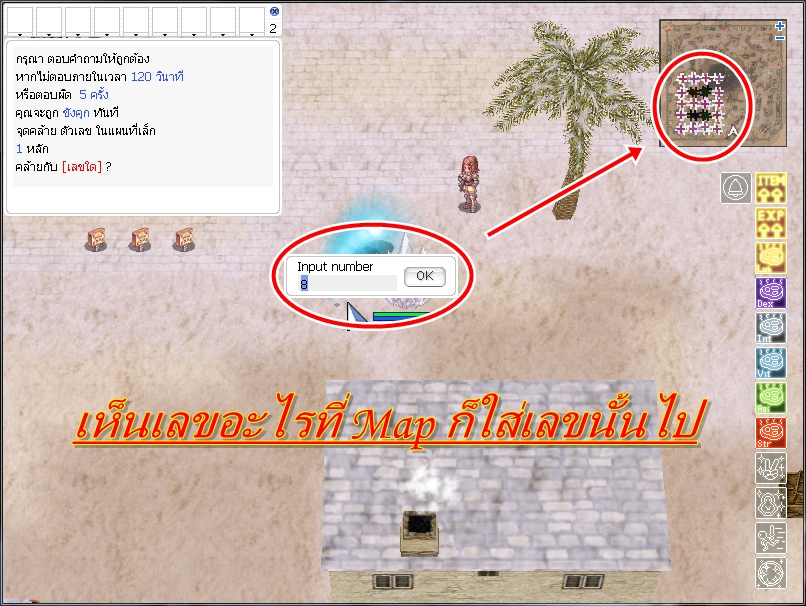Open the eighth hotkey slot's dropdown arrow
The width and height of the screenshot is (806, 606).
click(223, 35)
